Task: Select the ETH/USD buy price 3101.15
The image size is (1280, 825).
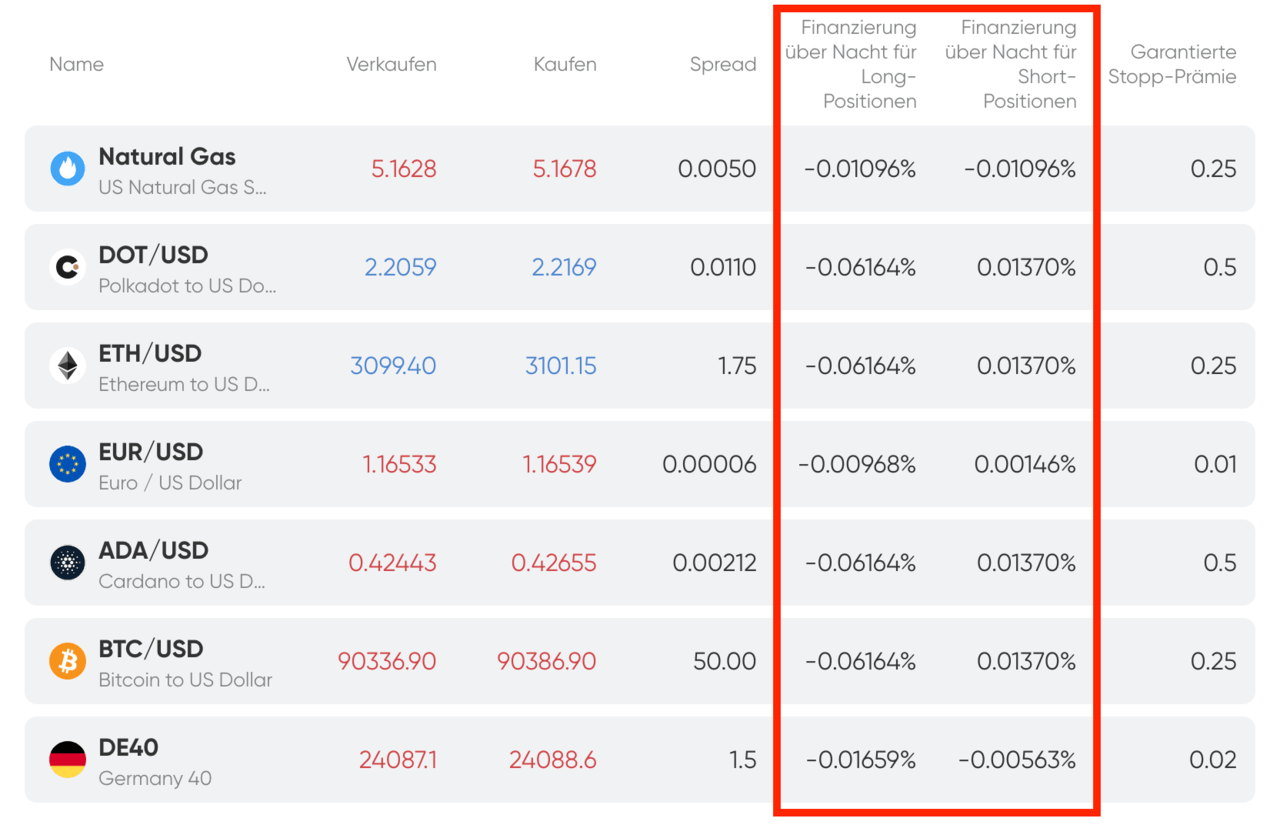Action: (562, 365)
